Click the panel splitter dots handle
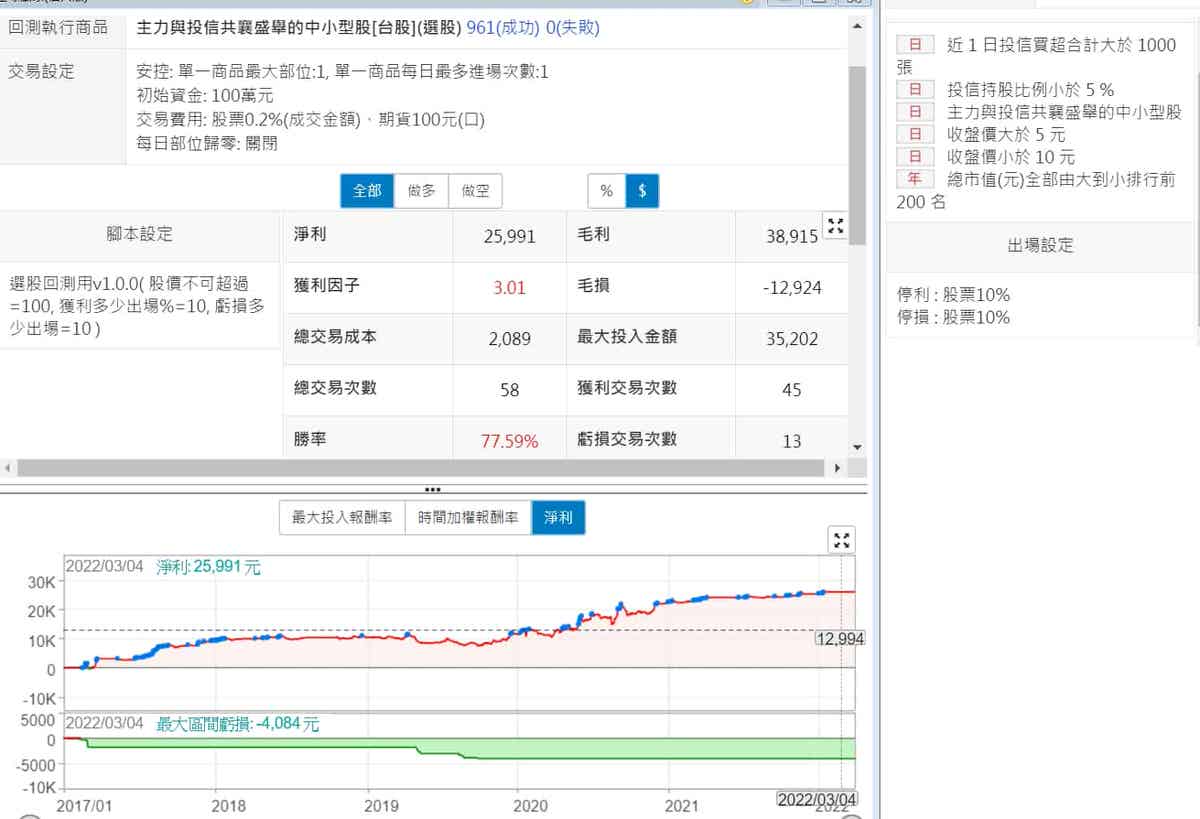Viewport: 1200px width, 819px height. [432, 490]
